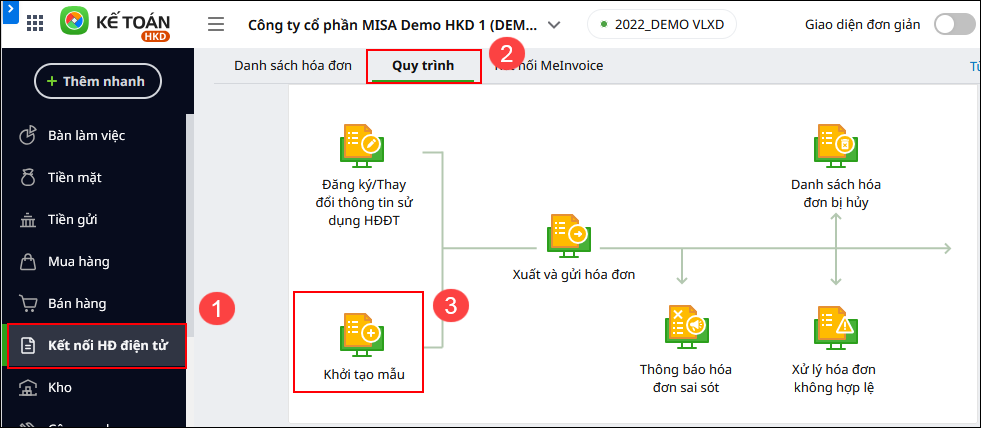Open the Khởi tạo mẫu icon
The height and width of the screenshot is (428, 981).
pyautogui.click(x=362, y=335)
